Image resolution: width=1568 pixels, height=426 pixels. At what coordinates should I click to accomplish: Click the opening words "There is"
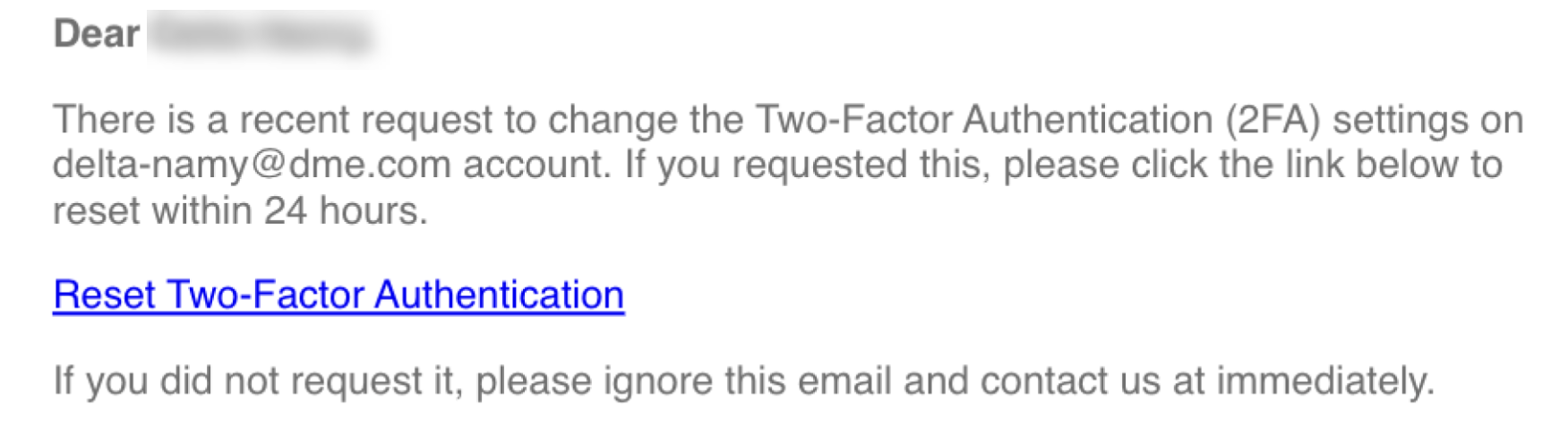pyautogui.click(x=124, y=120)
